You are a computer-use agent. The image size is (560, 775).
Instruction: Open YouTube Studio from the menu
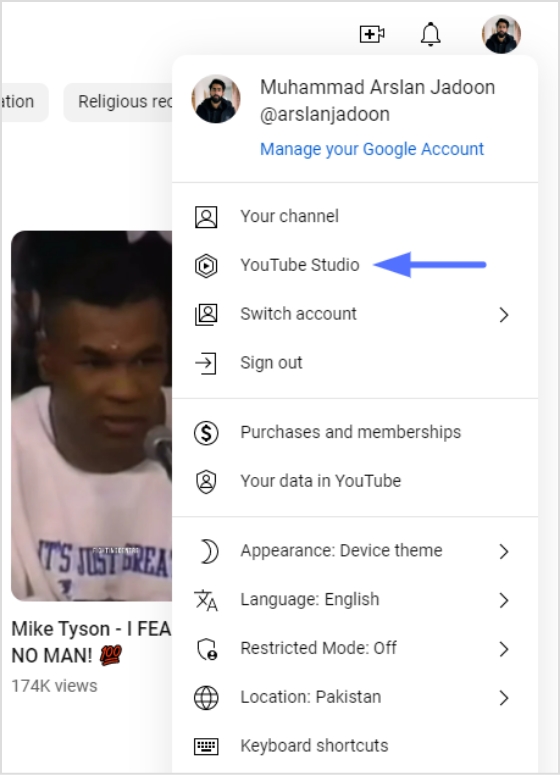355,265
